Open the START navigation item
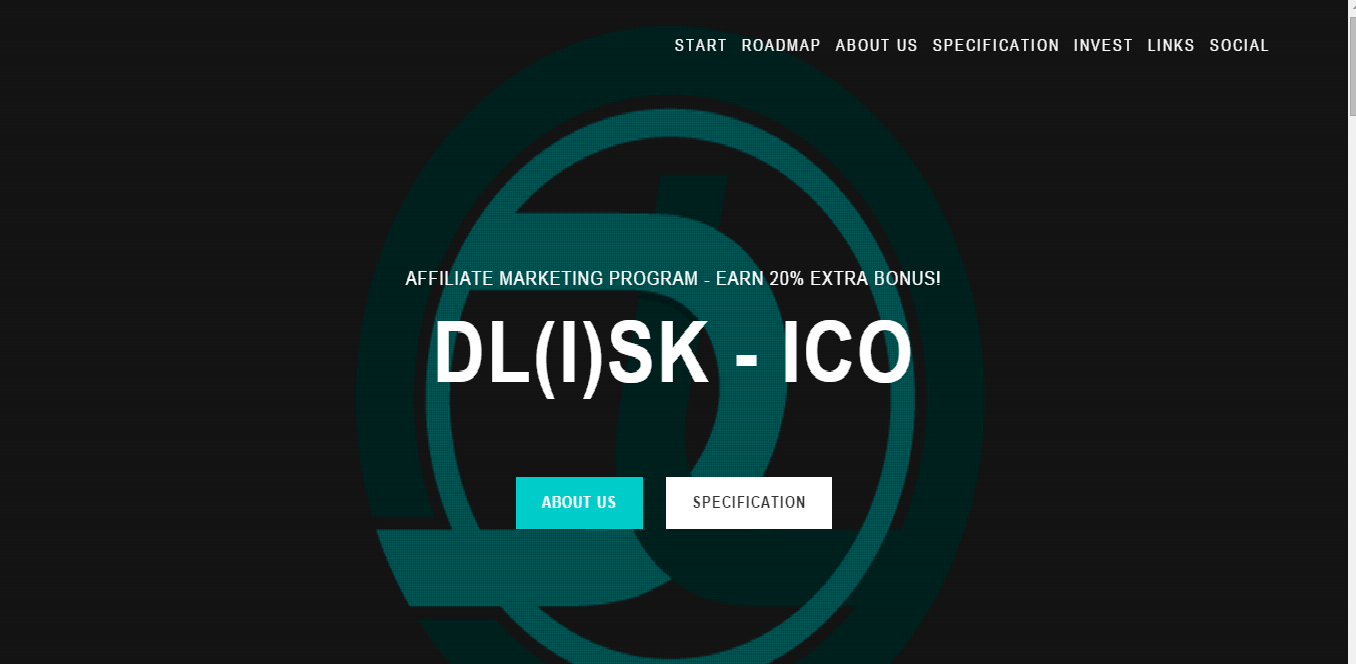Image resolution: width=1356 pixels, height=664 pixels. (x=700, y=45)
